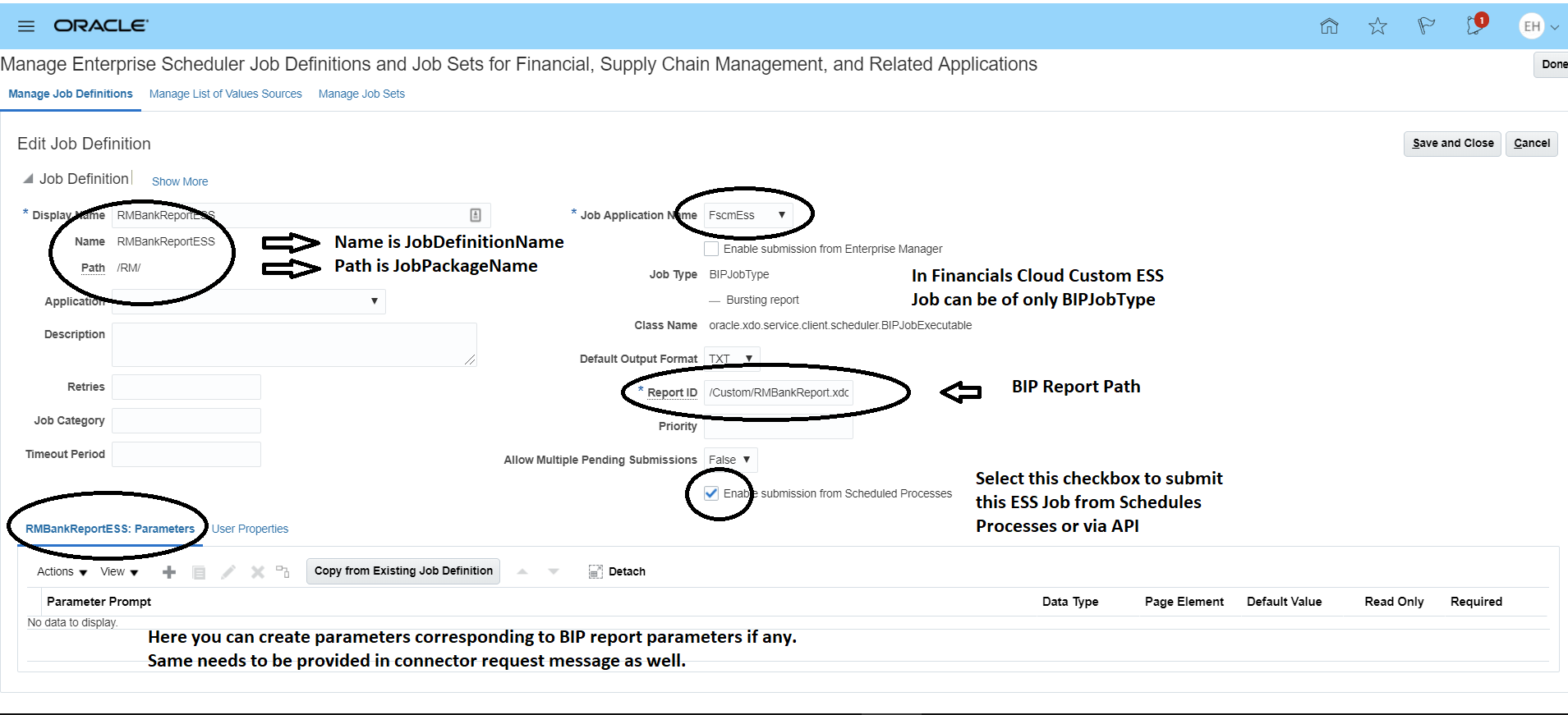The height and width of the screenshot is (715, 1568).
Task: Open the Job Application Name dropdown
Action: pyautogui.click(x=748, y=215)
